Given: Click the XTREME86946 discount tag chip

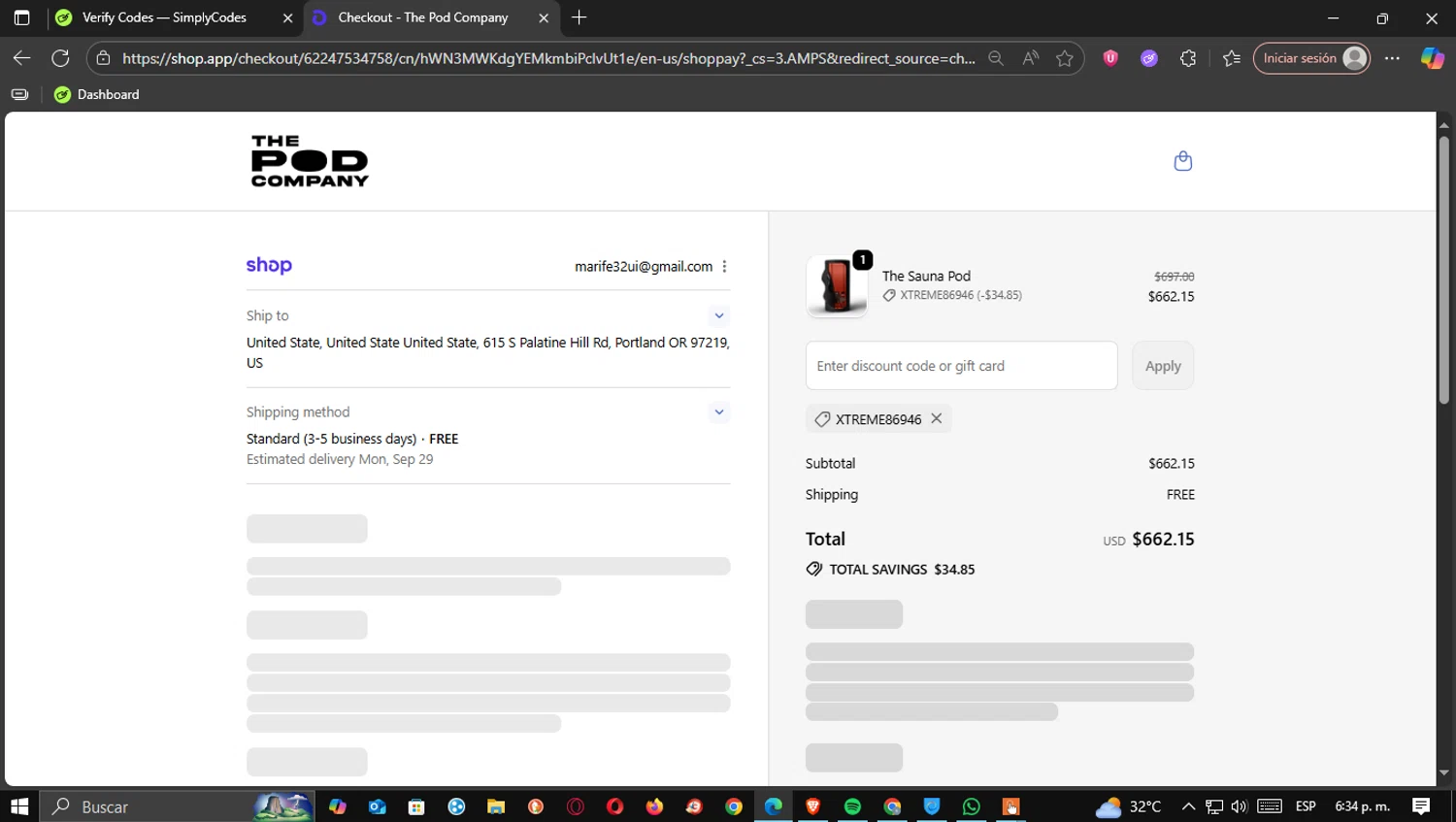Looking at the screenshot, I should tap(878, 419).
